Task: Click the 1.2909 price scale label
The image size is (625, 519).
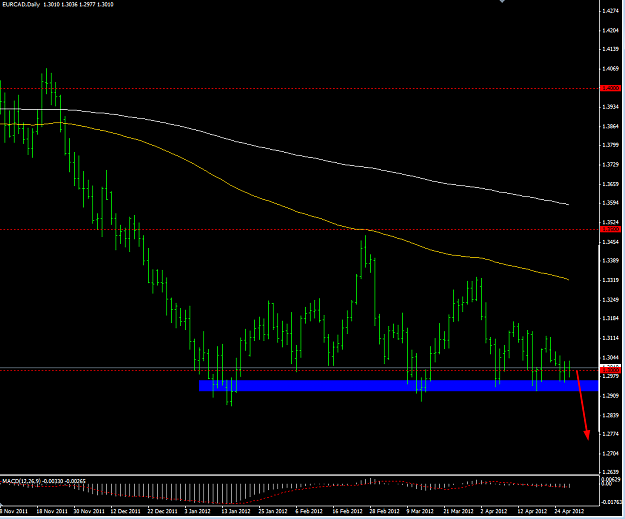Action: pyautogui.click(x=611, y=396)
